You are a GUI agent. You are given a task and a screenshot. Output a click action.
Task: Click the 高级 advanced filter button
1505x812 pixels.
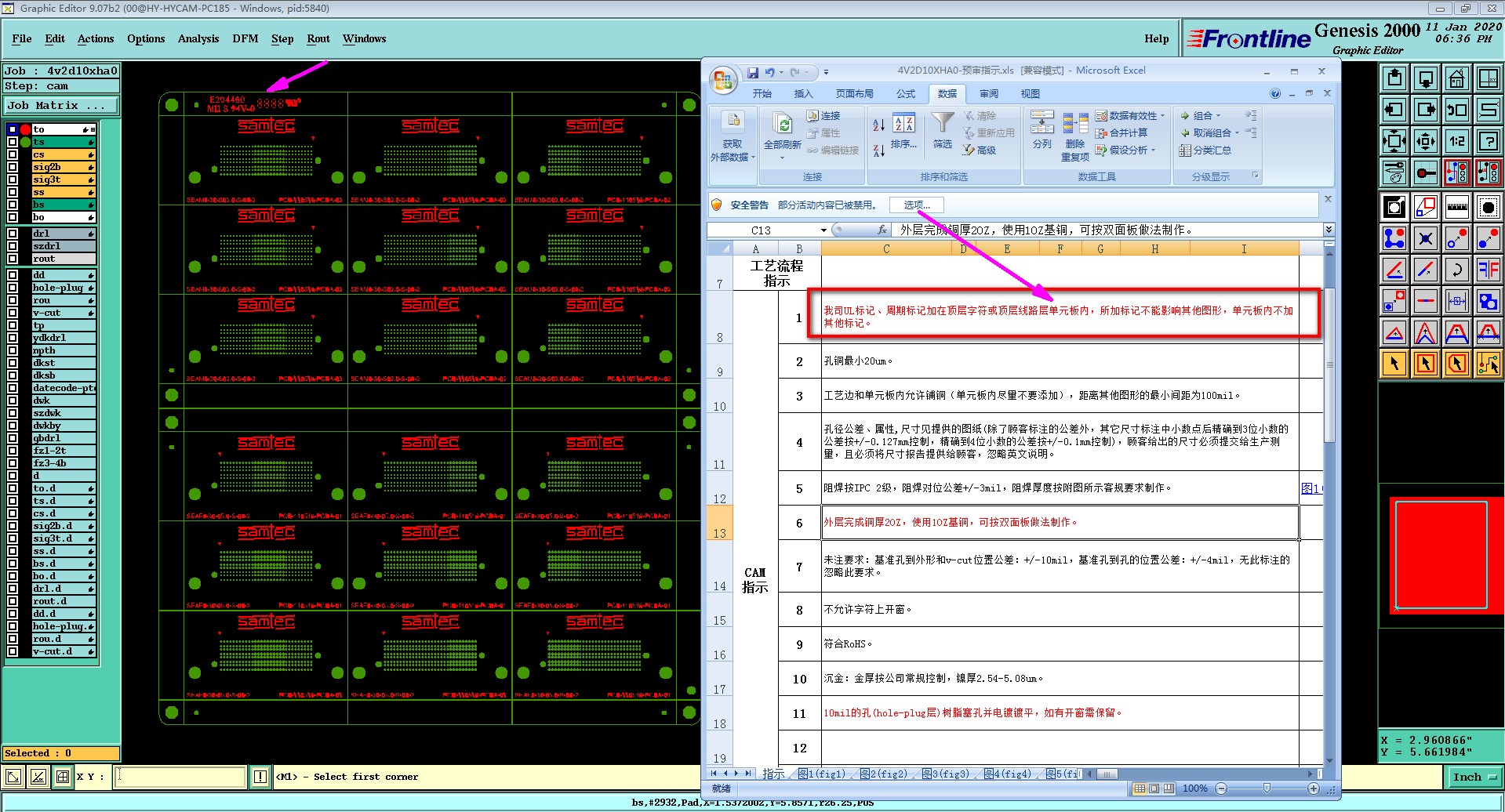click(980, 150)
